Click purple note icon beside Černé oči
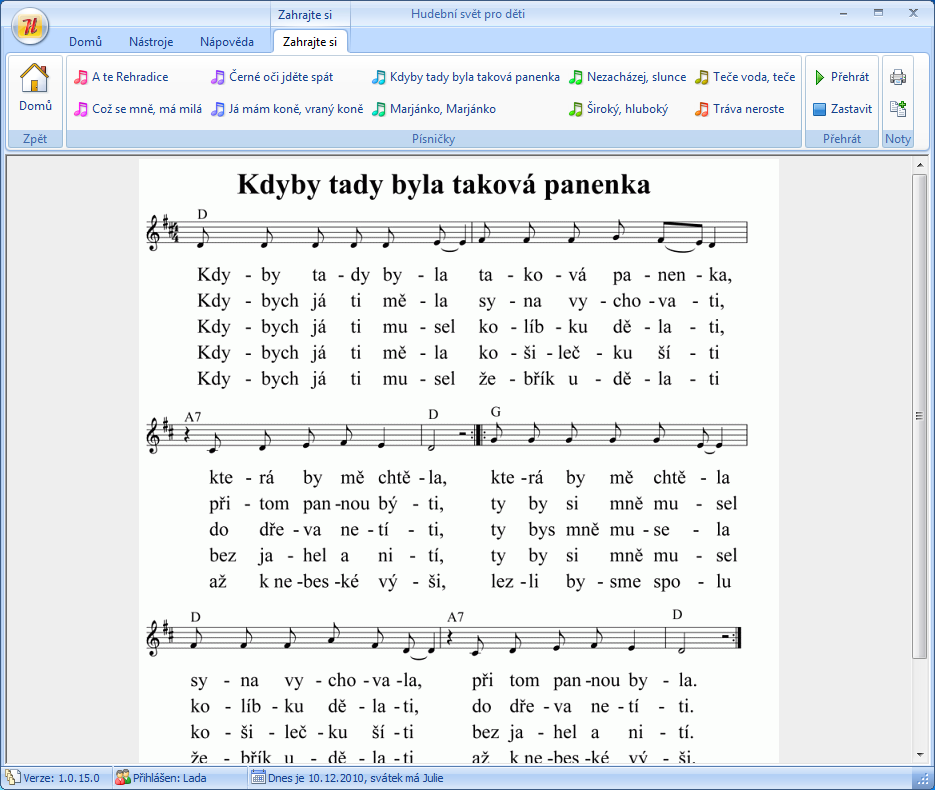Screen dimensions: 935x790 click(218, 78)
